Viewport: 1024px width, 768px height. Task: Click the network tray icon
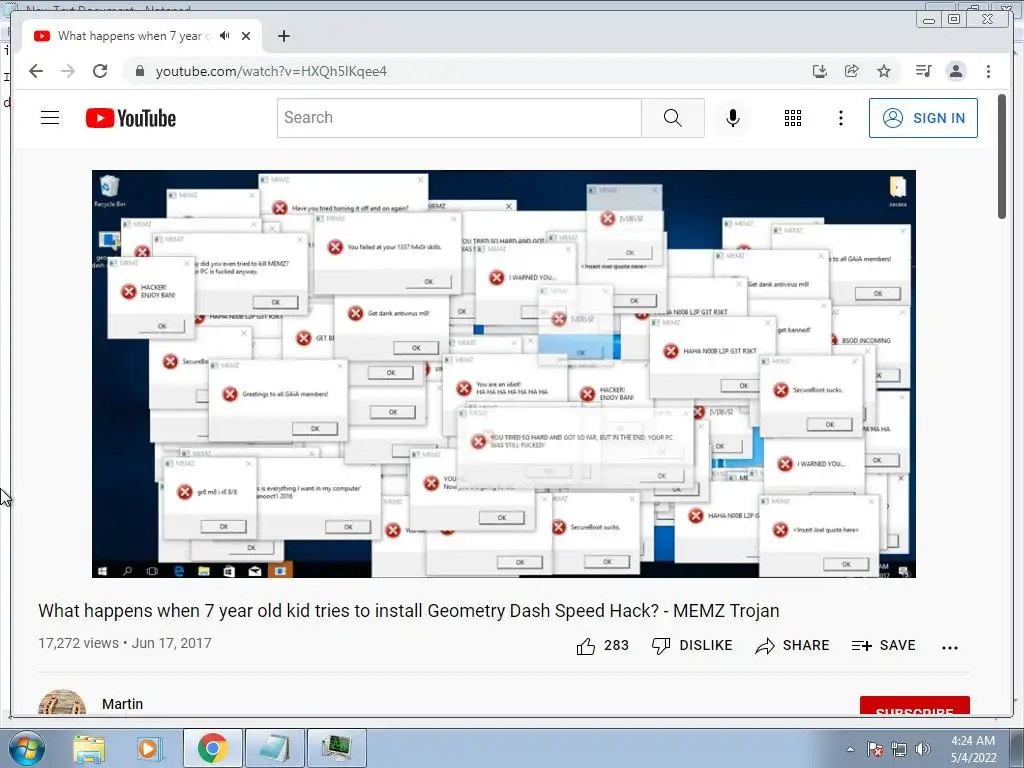tap(899, 749)
